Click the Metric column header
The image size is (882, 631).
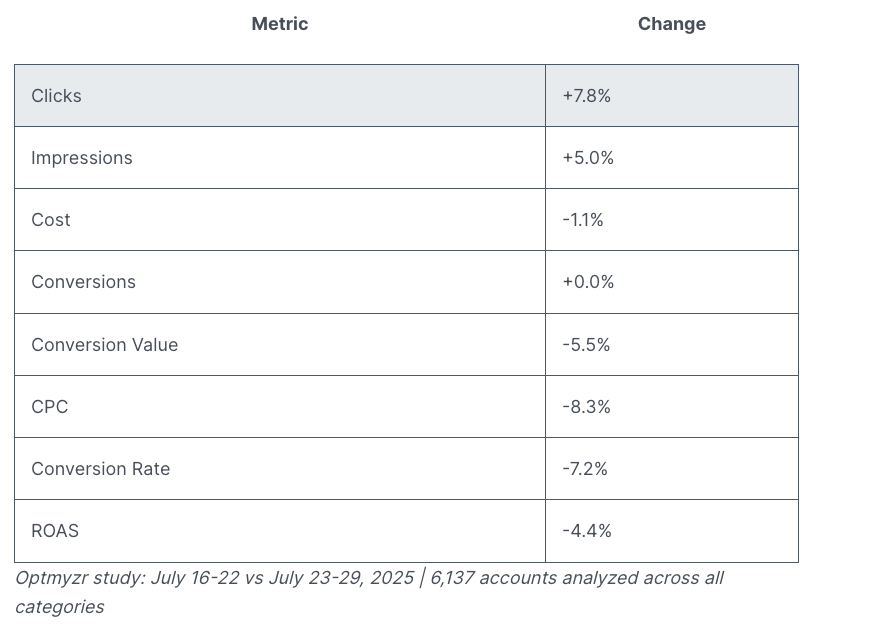(280, 24)
